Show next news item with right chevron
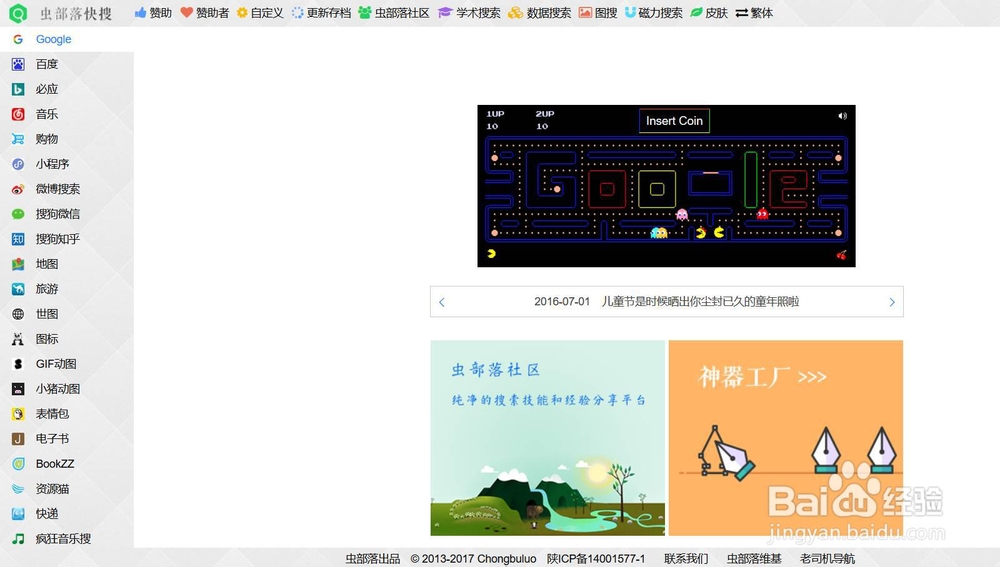Screen dimensions: 1000x567 pyautogui.click(x=892, y=302)
